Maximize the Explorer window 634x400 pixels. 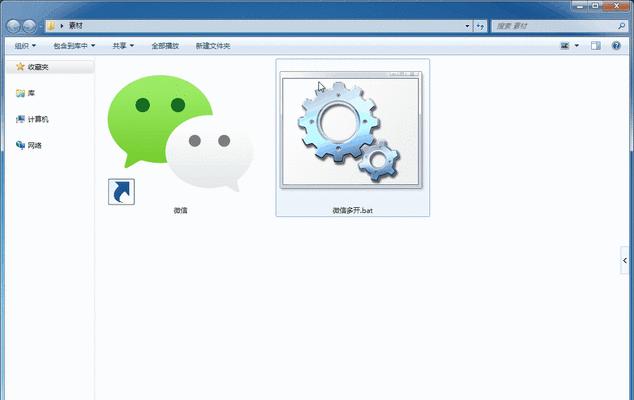(x=595, y=6)
